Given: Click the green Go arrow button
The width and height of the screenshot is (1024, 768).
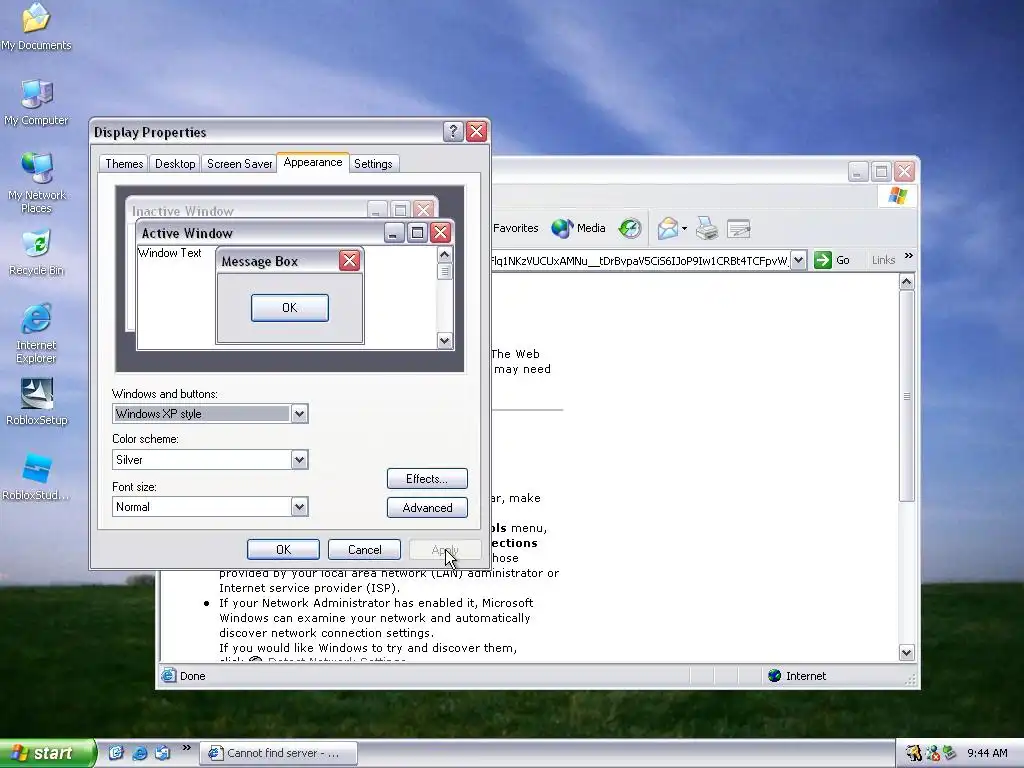Looking at the screenshot, I should pos(823,260).
